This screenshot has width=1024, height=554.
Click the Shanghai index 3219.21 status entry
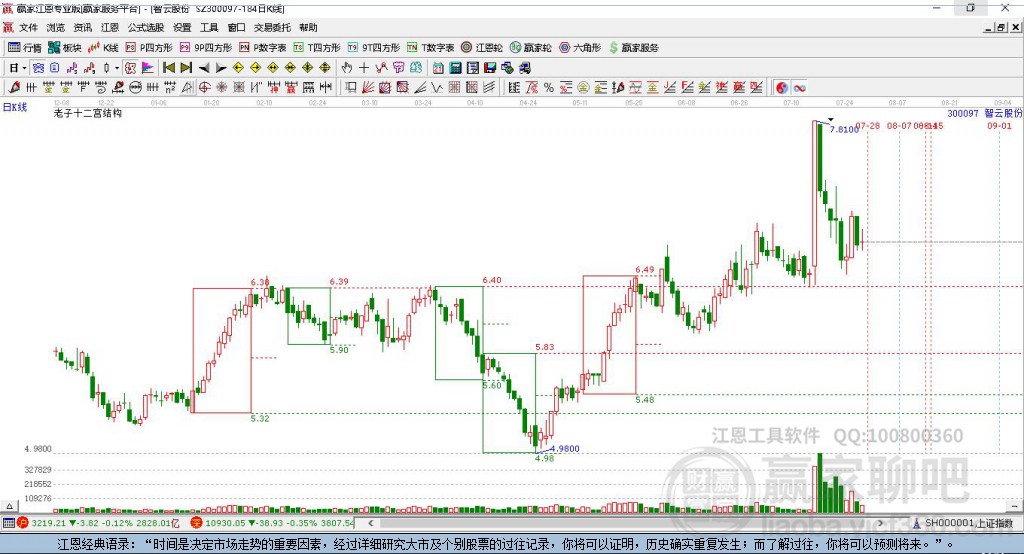tap(104, 523)
